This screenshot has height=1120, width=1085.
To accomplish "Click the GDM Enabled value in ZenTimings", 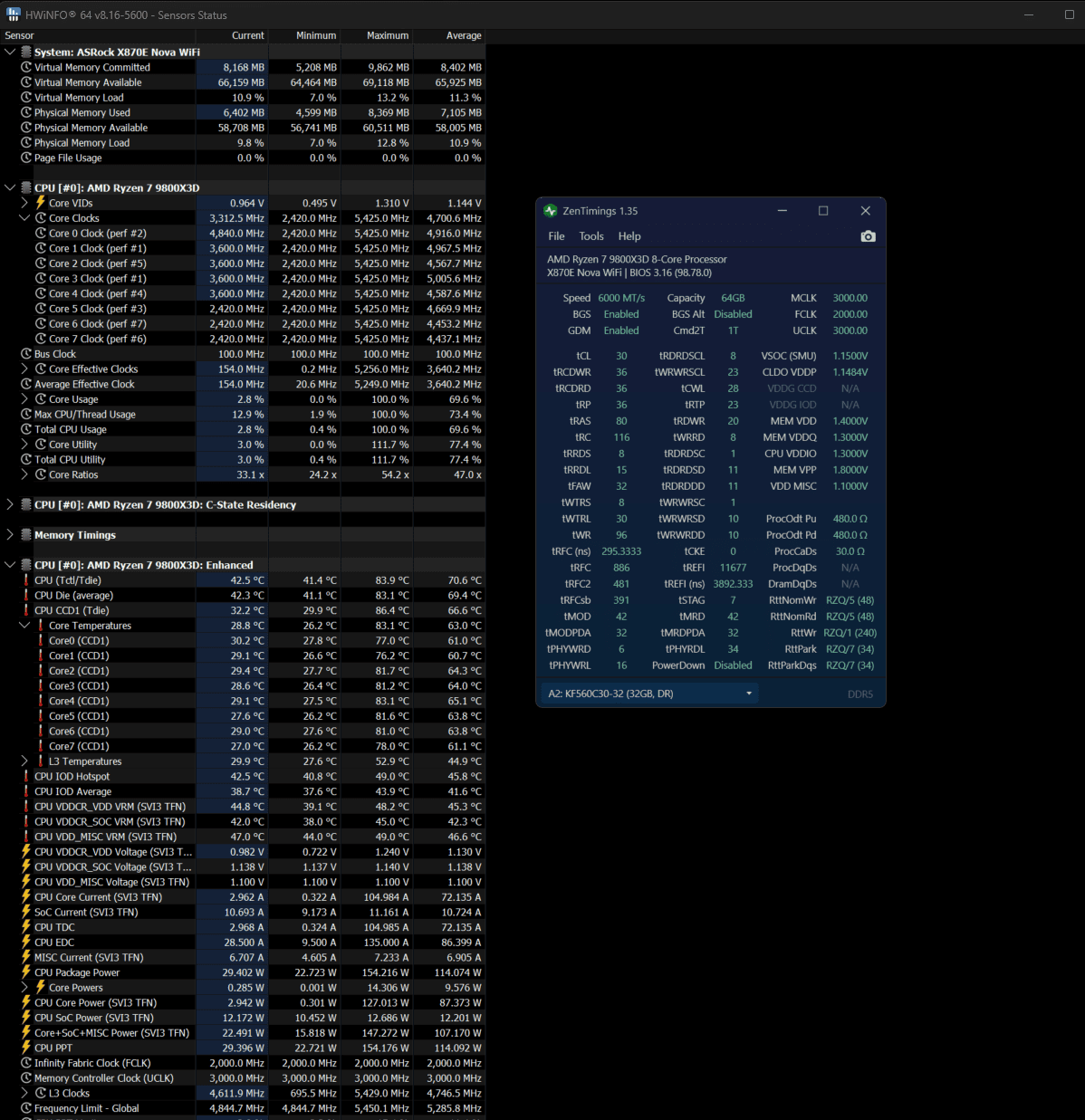I will tap(621, 330).
